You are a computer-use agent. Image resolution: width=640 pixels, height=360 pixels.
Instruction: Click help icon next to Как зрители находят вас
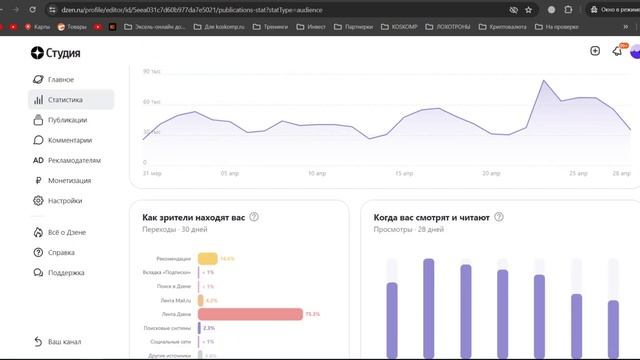pyautogui.click(x=254, y=217)
